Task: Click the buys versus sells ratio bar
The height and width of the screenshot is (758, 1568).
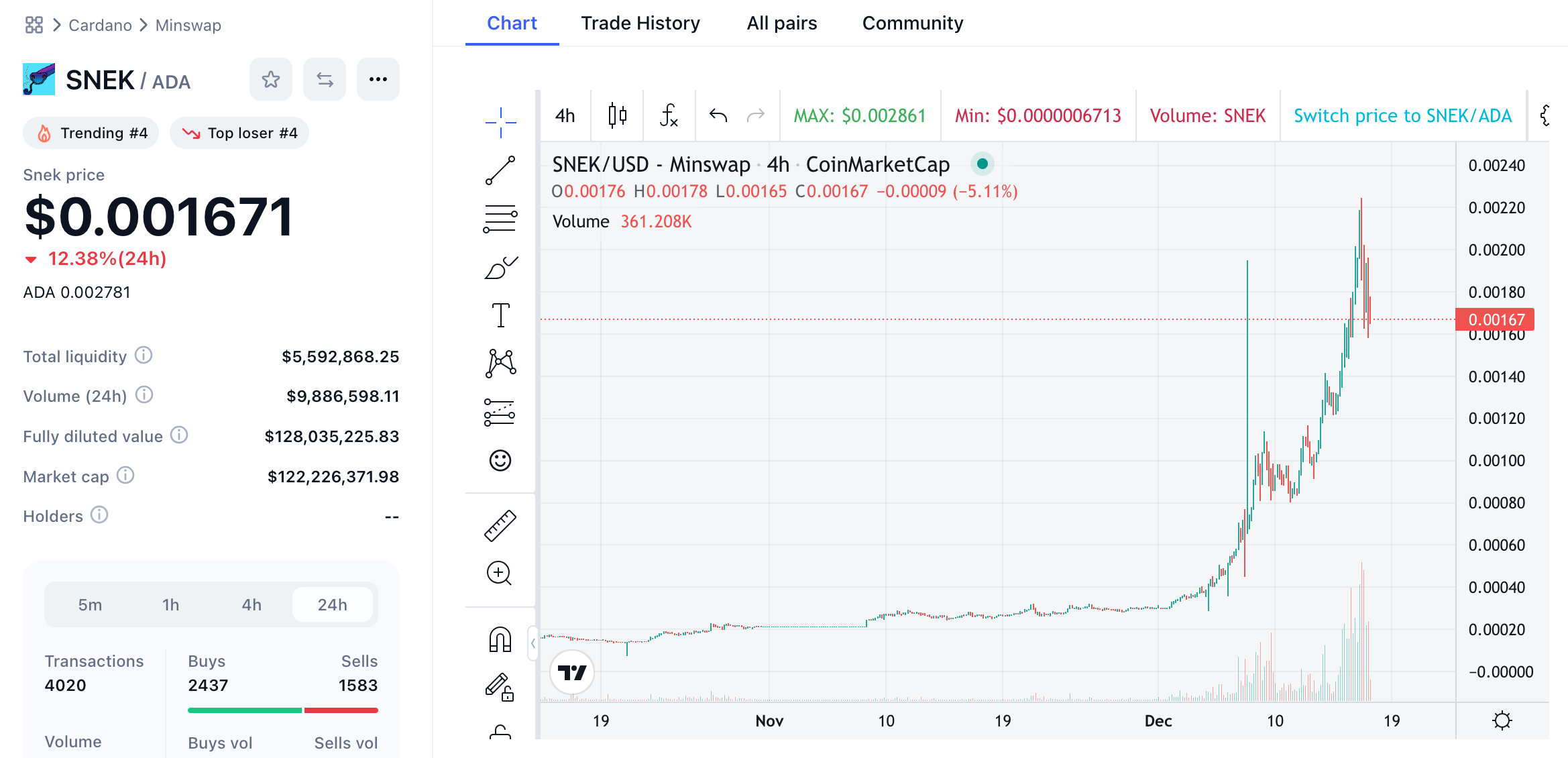Action: 283,710
